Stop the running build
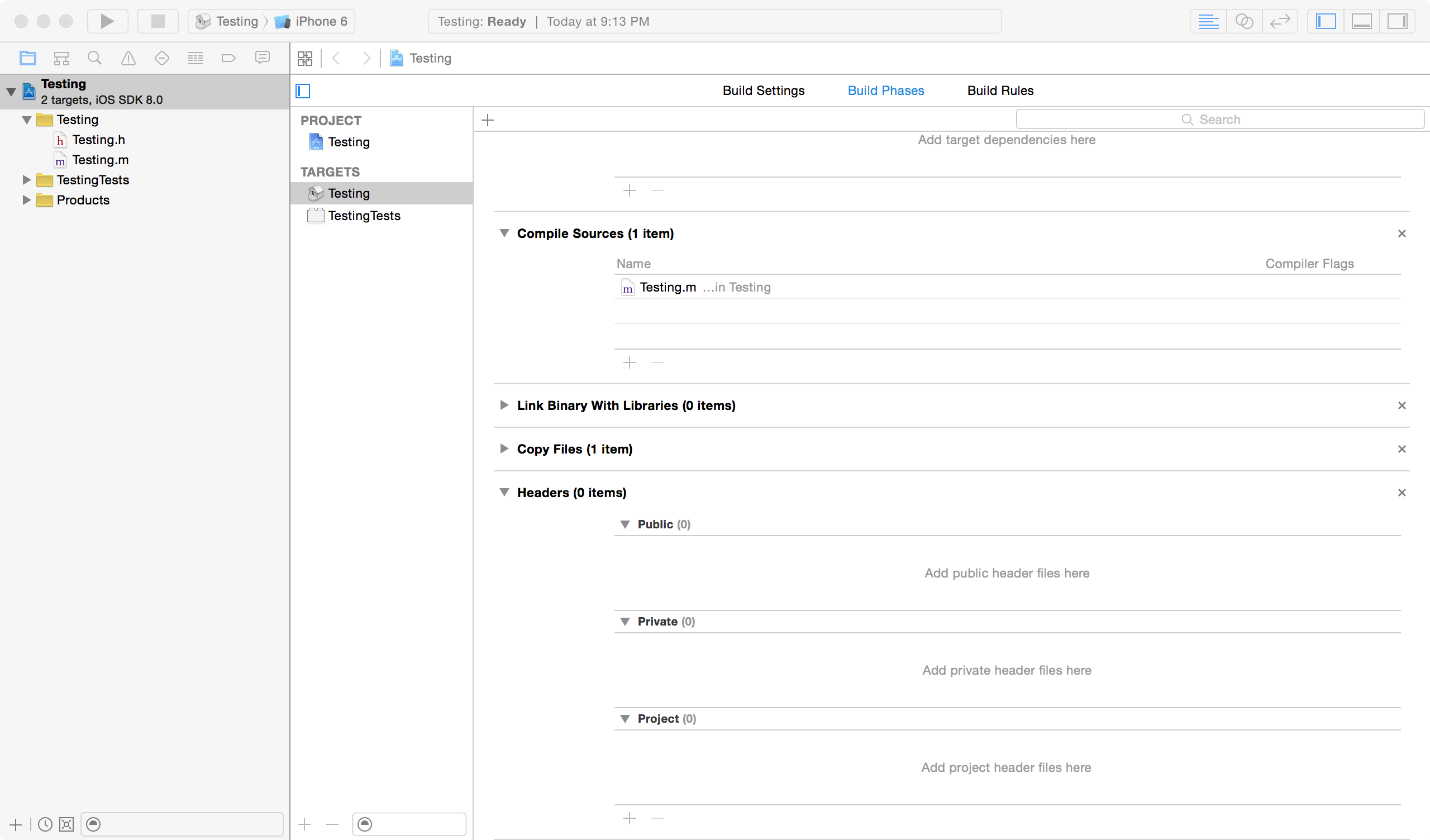 pyautogui.click(x=158, y=22)
